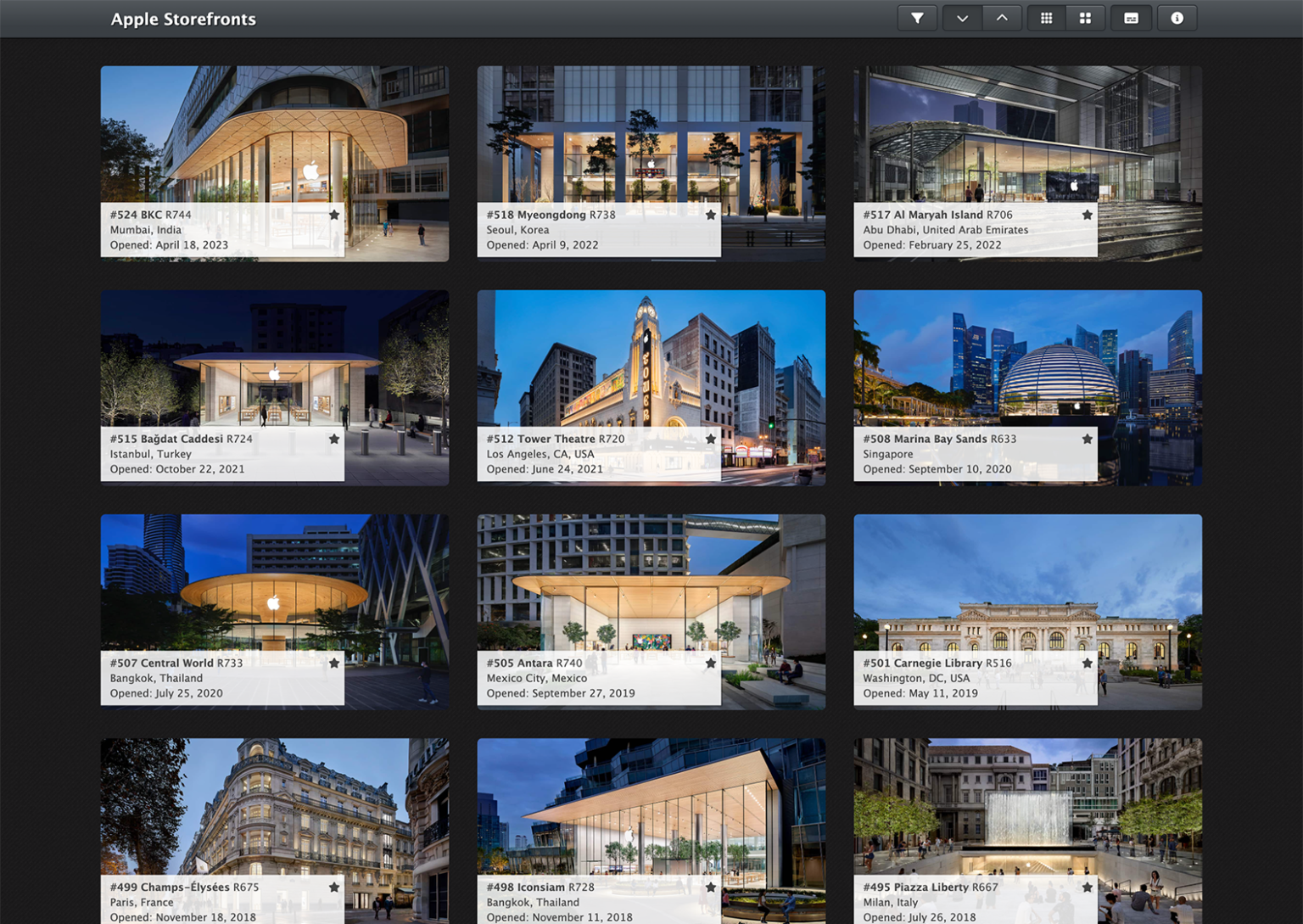Open the filter funnel in the toolbar
The width and height of the screenshot is (1303, 924).
pos(917,19)
